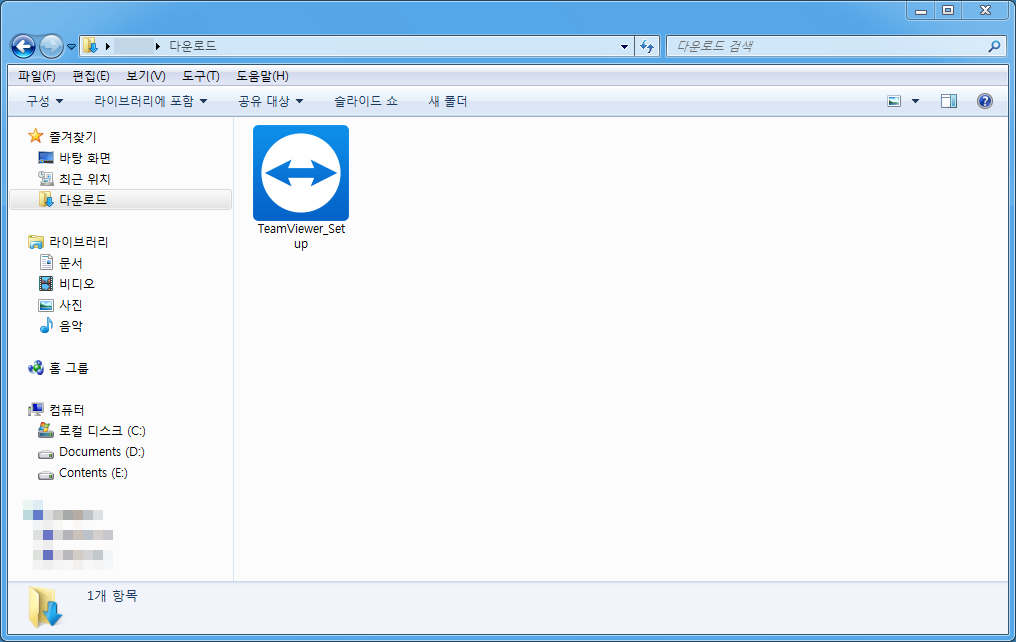1016x642 pixels.
Task: Open the 도구(T) menu
Action: pos(200,76)
